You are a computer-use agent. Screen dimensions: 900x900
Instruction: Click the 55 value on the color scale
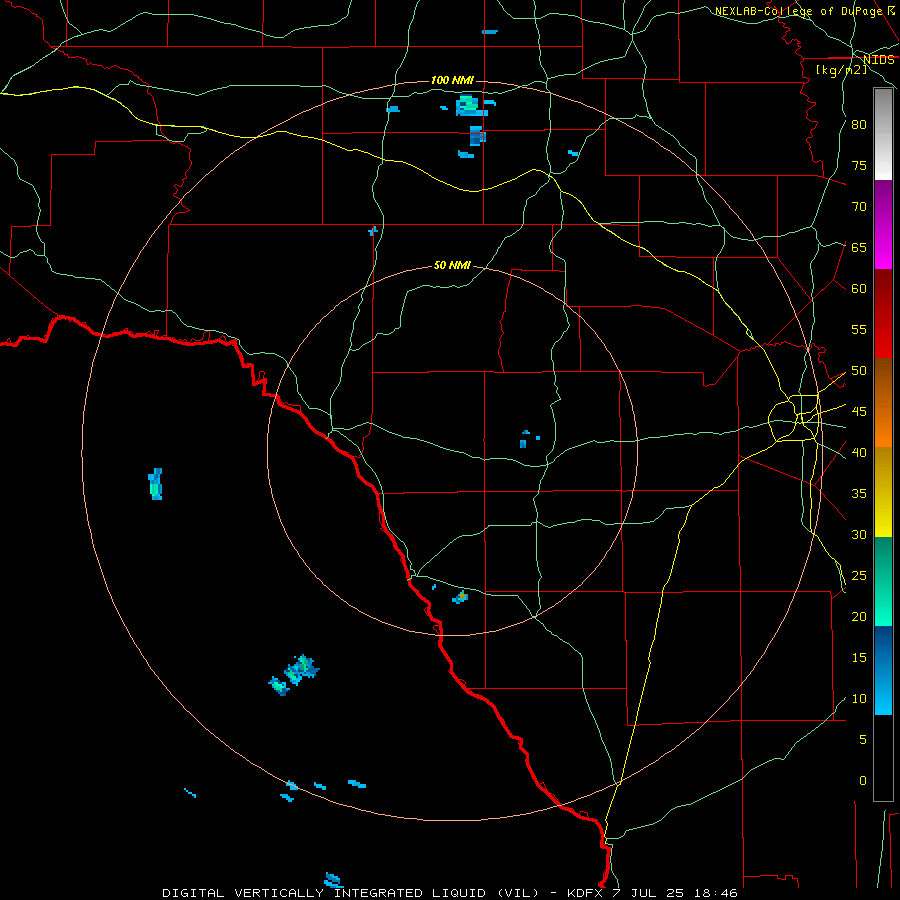(859, 330)
